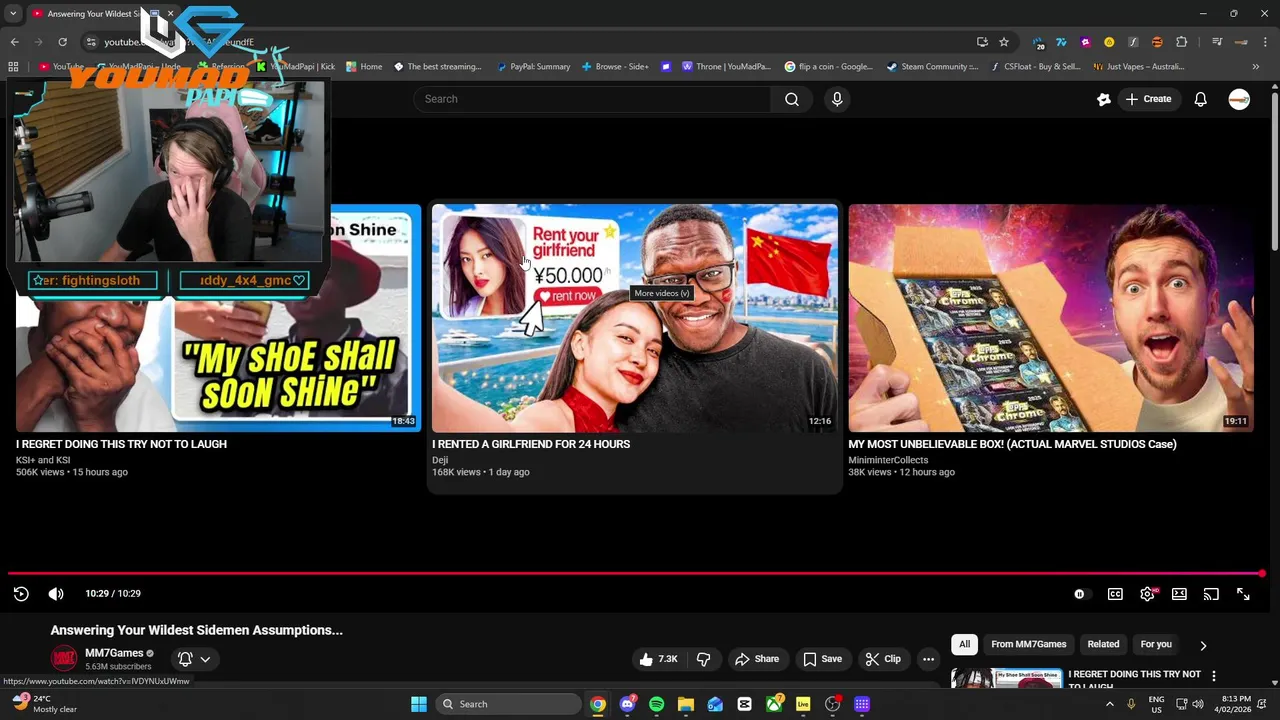
Task: Open 'Steam Community' bookmark
Action: point(932,67)
